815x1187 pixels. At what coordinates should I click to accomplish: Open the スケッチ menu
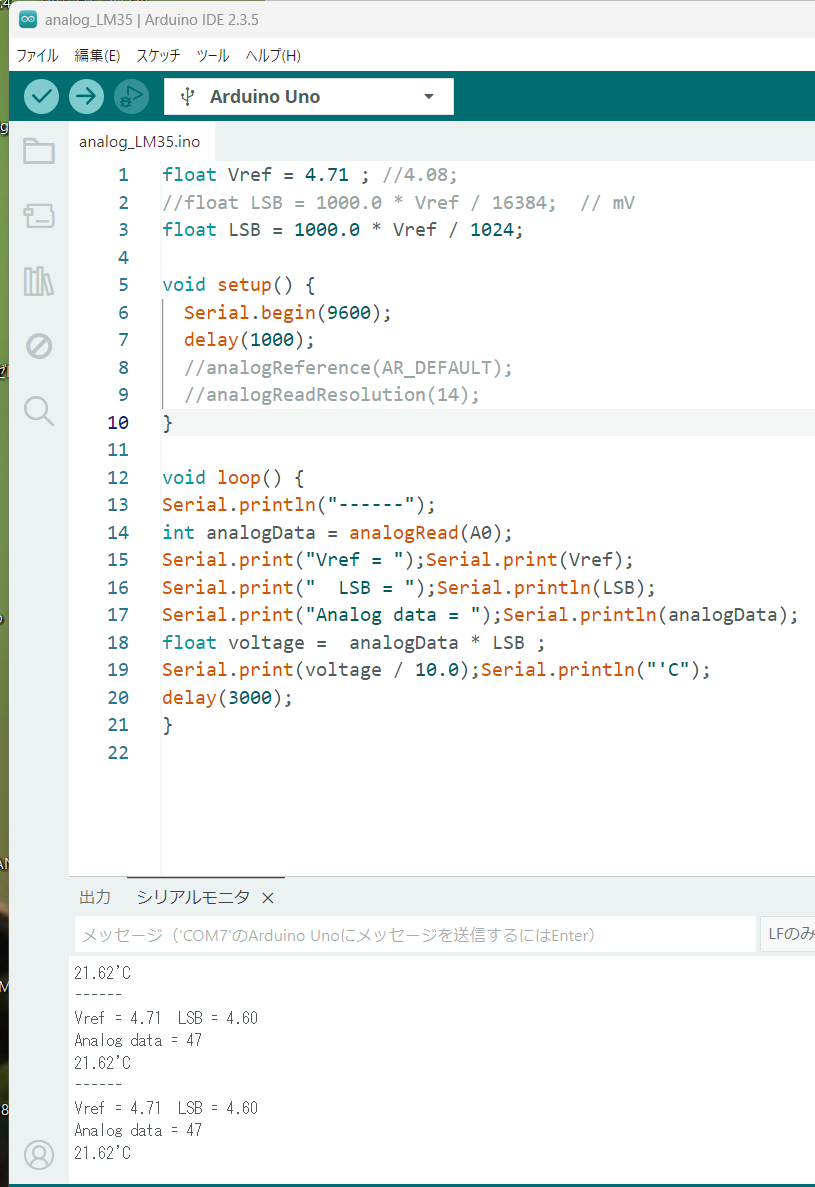click(158, 55)
